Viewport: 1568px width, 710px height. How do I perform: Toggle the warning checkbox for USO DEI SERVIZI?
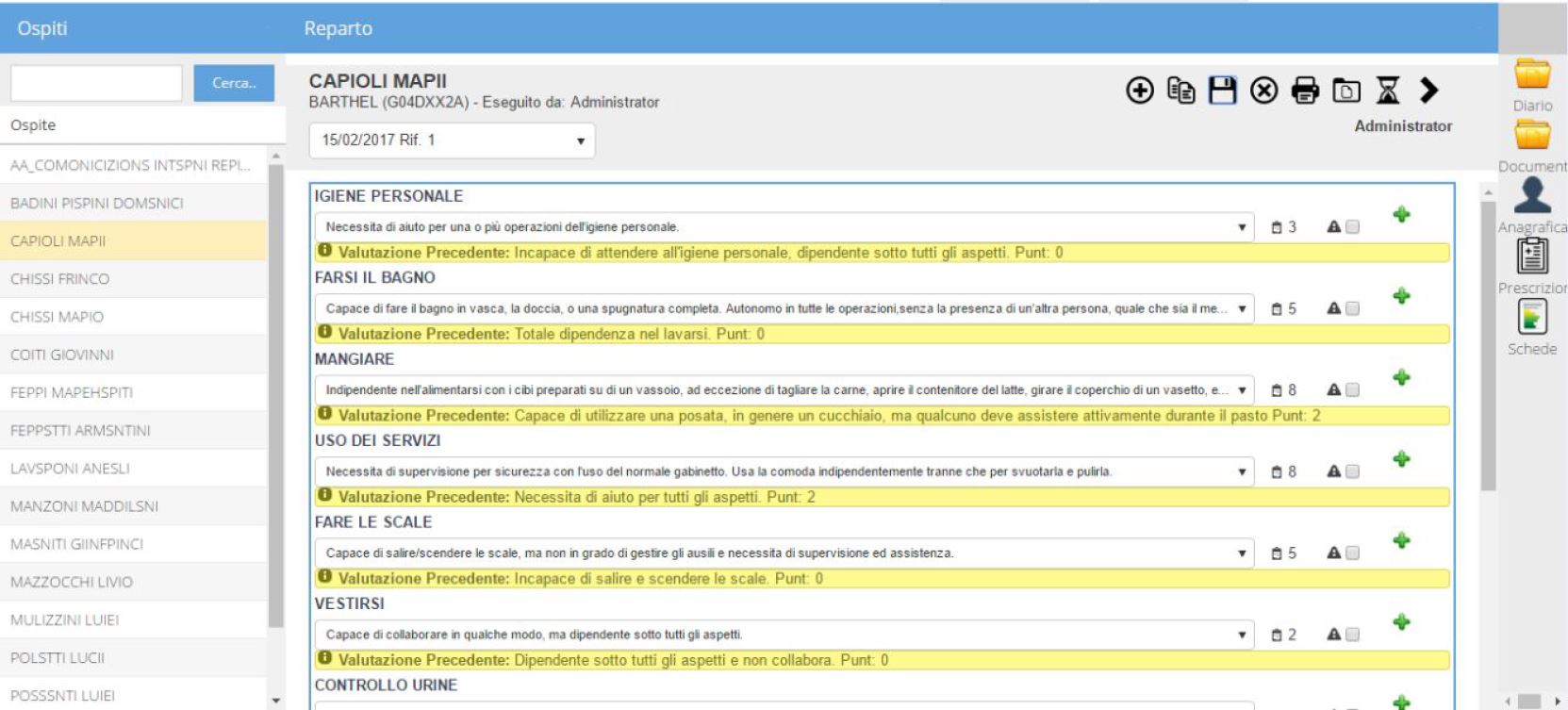[1353, 471]
